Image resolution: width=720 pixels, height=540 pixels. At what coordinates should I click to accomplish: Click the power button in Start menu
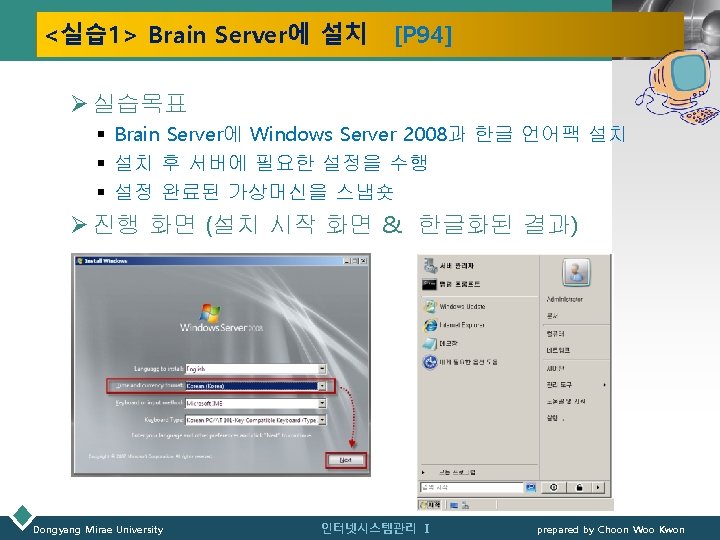[554, 488]
